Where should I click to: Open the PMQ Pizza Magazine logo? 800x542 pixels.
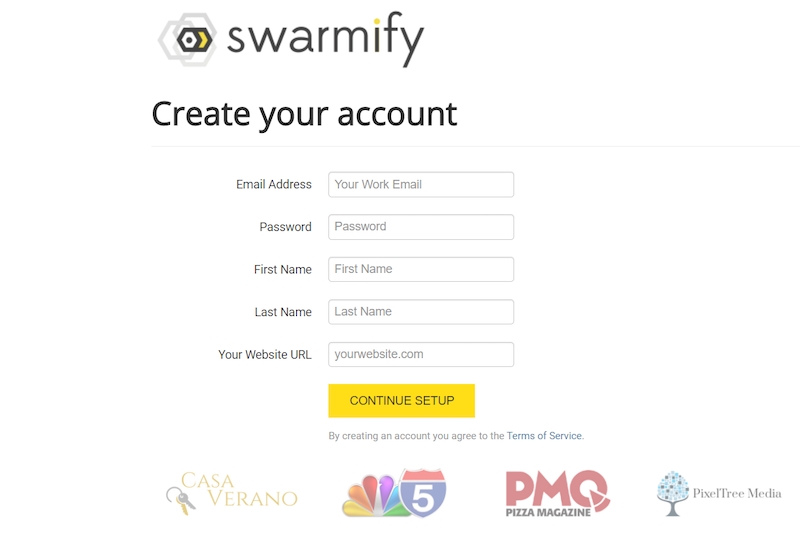click(x=557, y=493)
